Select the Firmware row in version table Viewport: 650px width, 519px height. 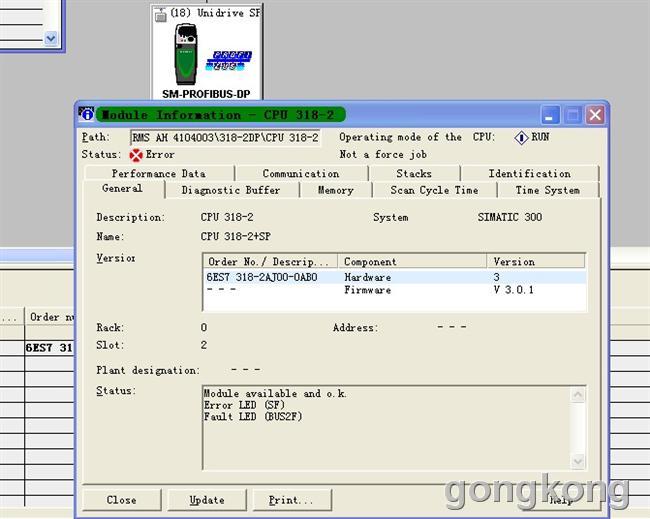coord(395,290)
